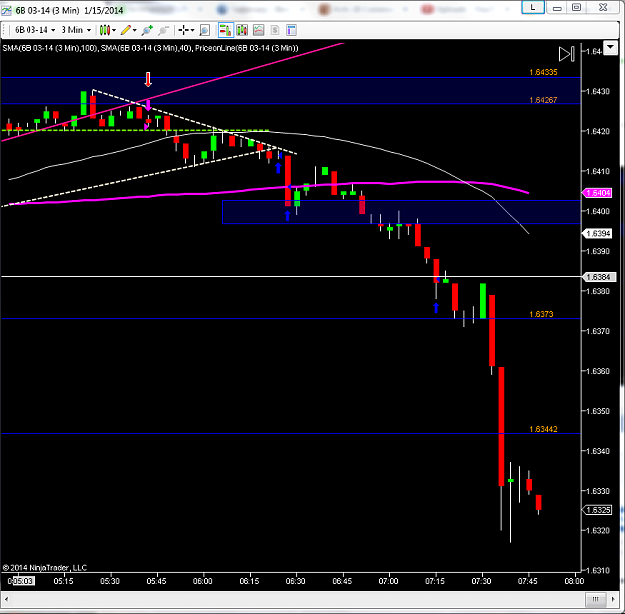Click the SMA indicator label text
The image size is (625, 614).
click(x=150, y=48)
